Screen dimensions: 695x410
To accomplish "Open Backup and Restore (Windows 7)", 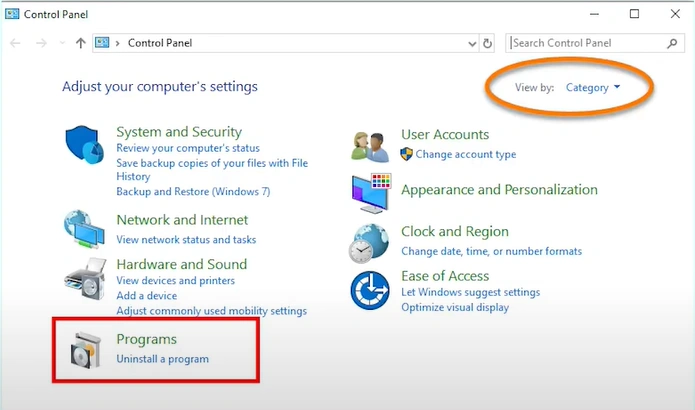I will point(193,191).
